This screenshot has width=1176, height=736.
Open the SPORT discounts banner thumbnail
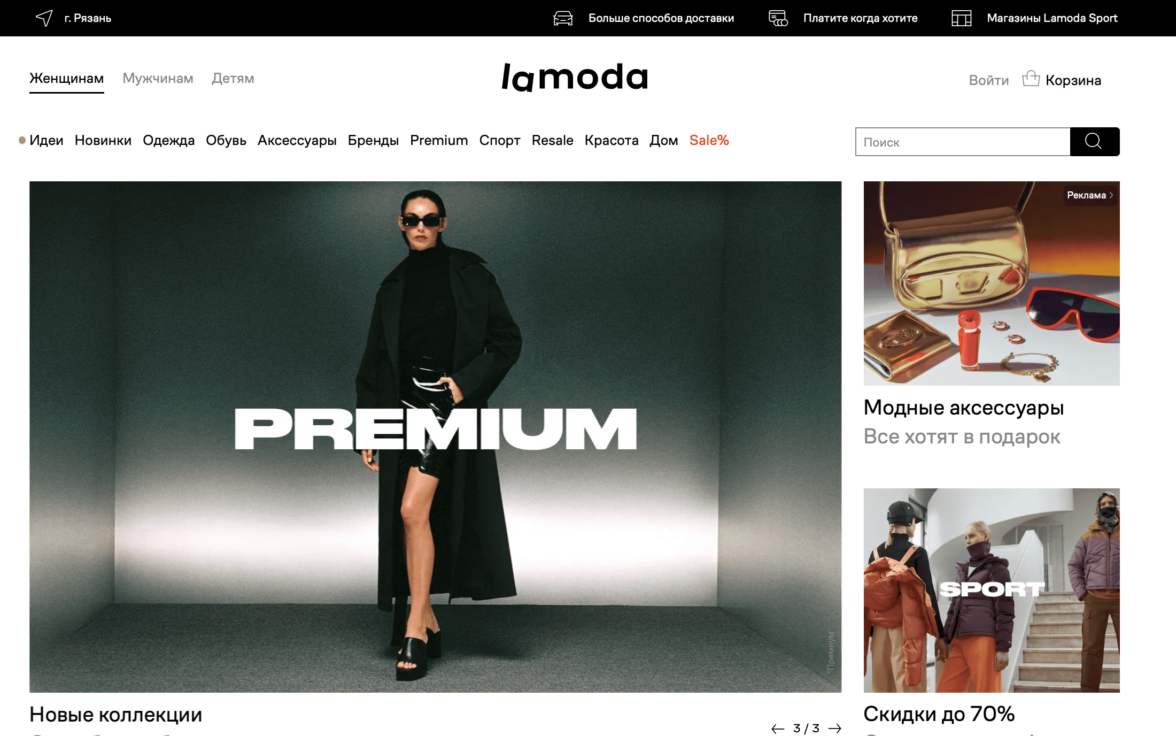pyautogui.click(x=992, y=590)
